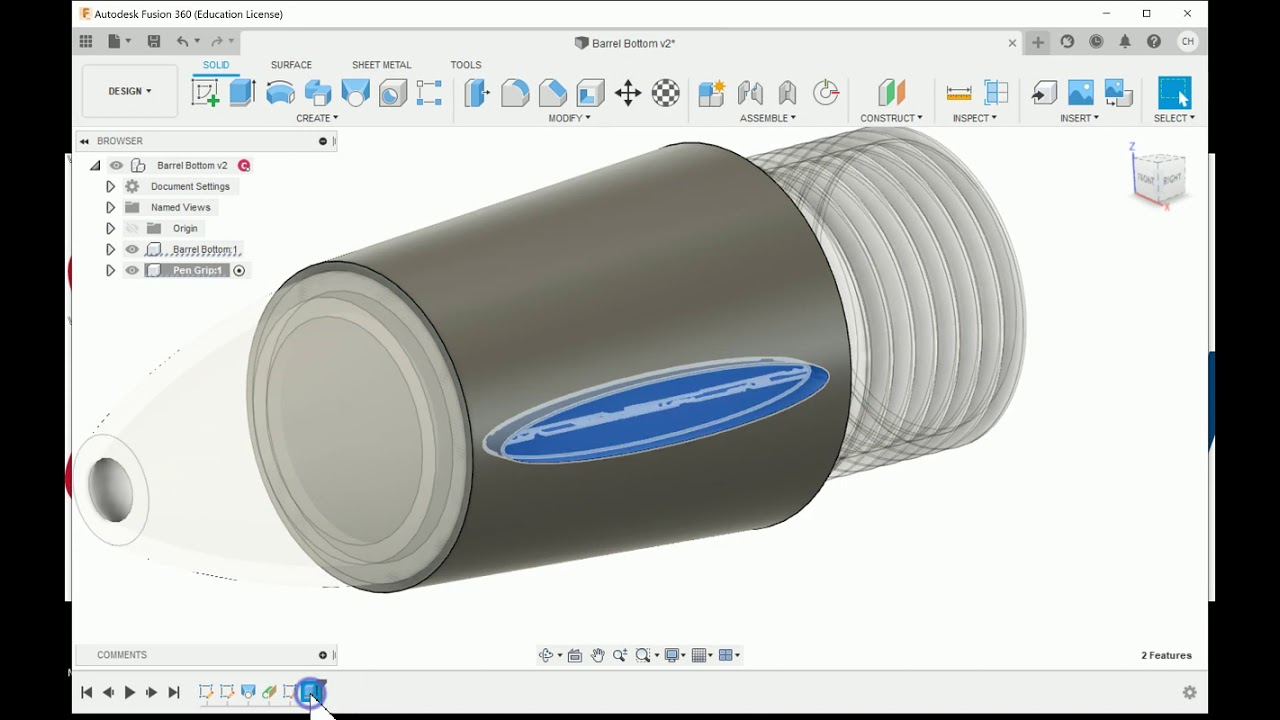Image resolution: width=1280 pixels, height=720 pixels.
Task: Open the New Component tool
Action: click(711, 93)
